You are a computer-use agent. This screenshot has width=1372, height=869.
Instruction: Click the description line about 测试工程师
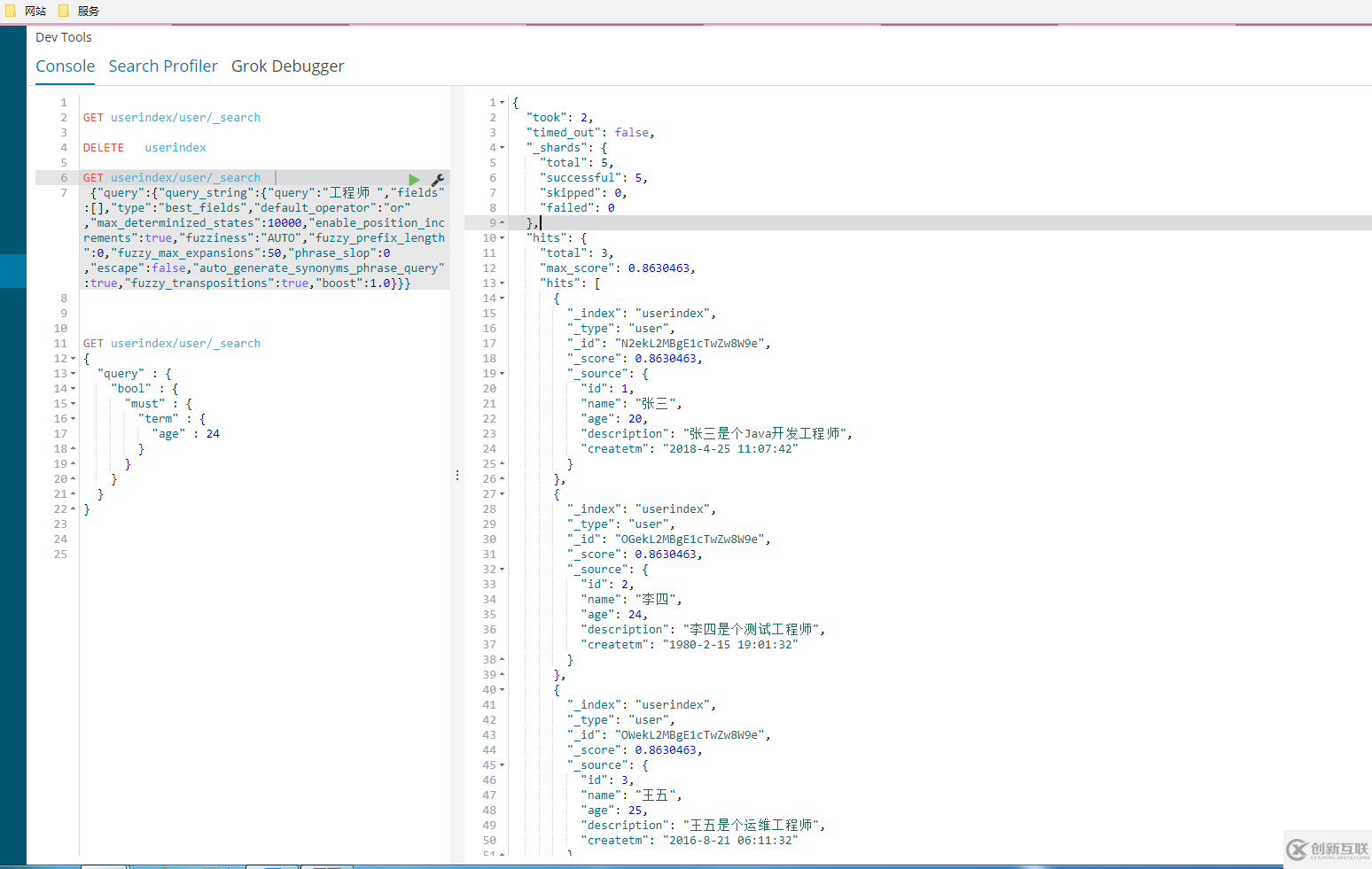click(704, 630)
